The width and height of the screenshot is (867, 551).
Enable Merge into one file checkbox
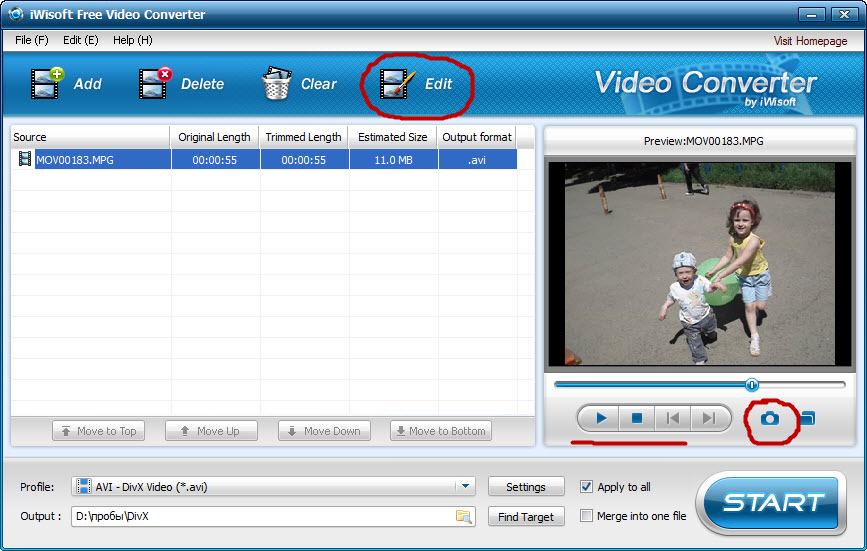(x=586, y=516)
